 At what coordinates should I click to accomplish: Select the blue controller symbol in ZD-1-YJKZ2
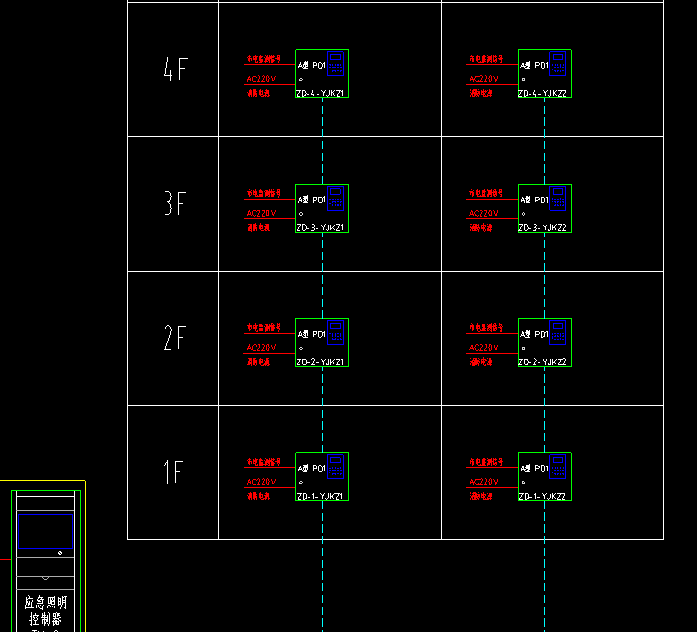(x=557, y=467)
